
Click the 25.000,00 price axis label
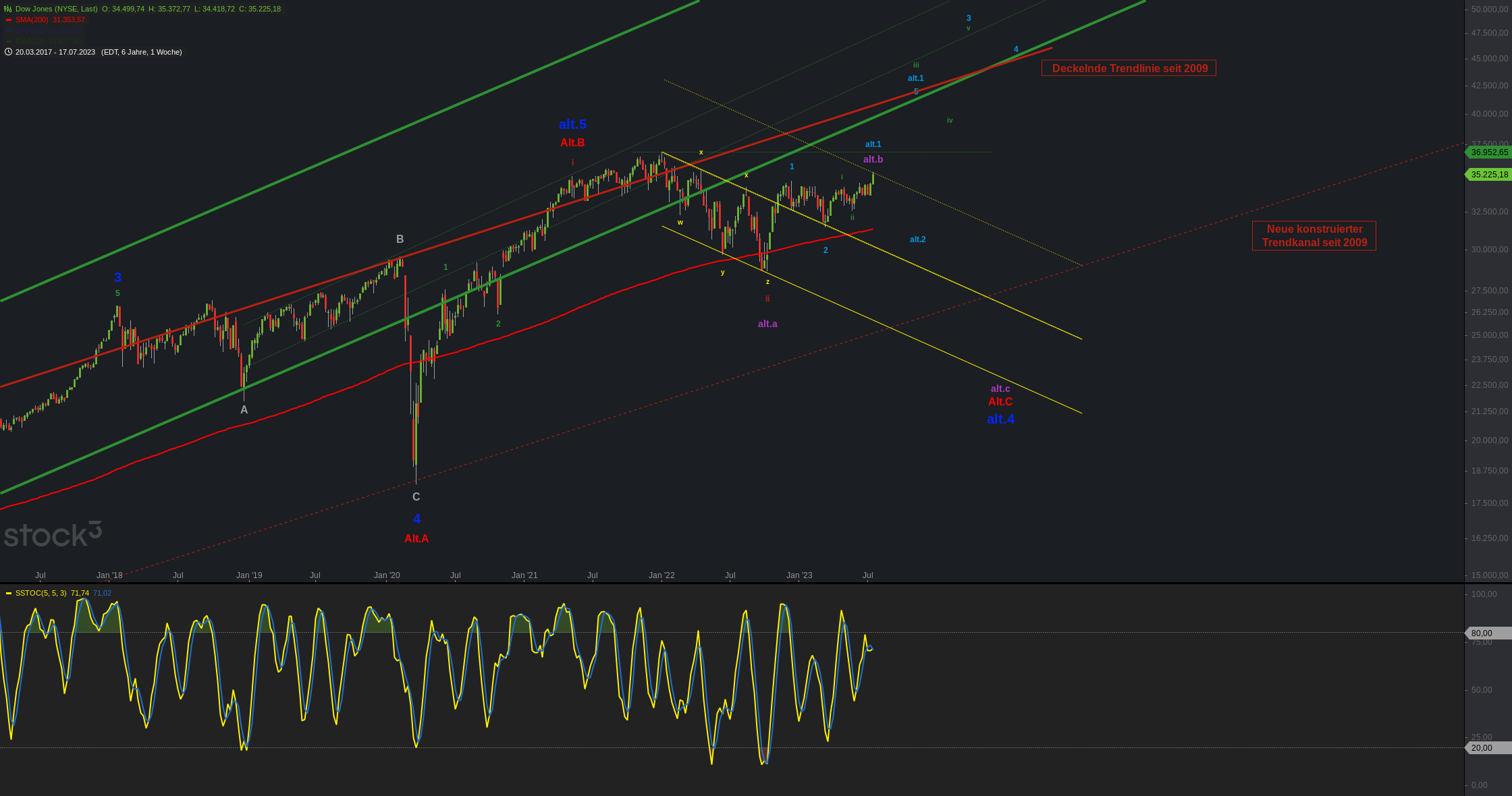tap(1490, 335)
